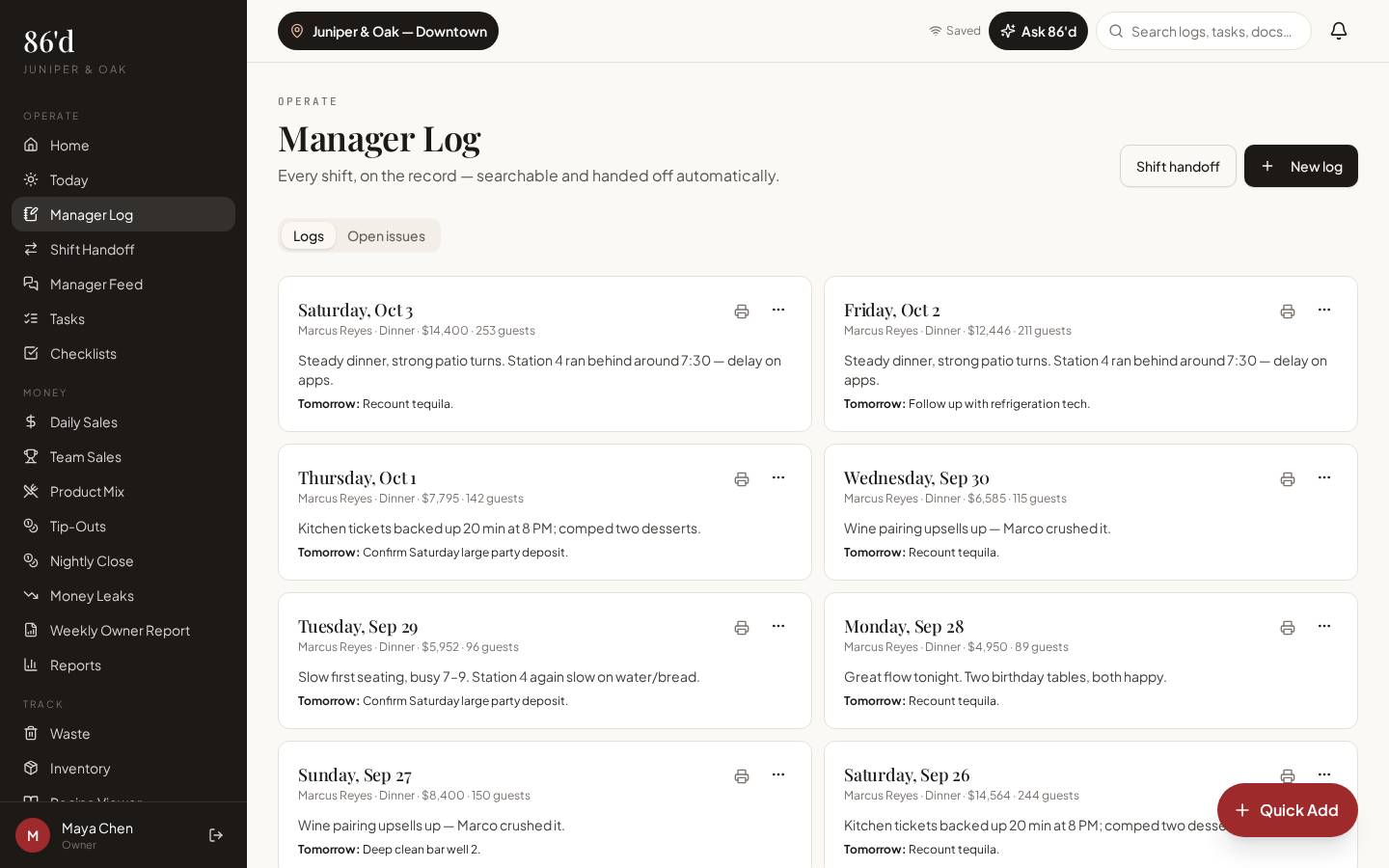Open Checklists in the sidebar
Screen dimensions: 1389x868
[123, 353]
